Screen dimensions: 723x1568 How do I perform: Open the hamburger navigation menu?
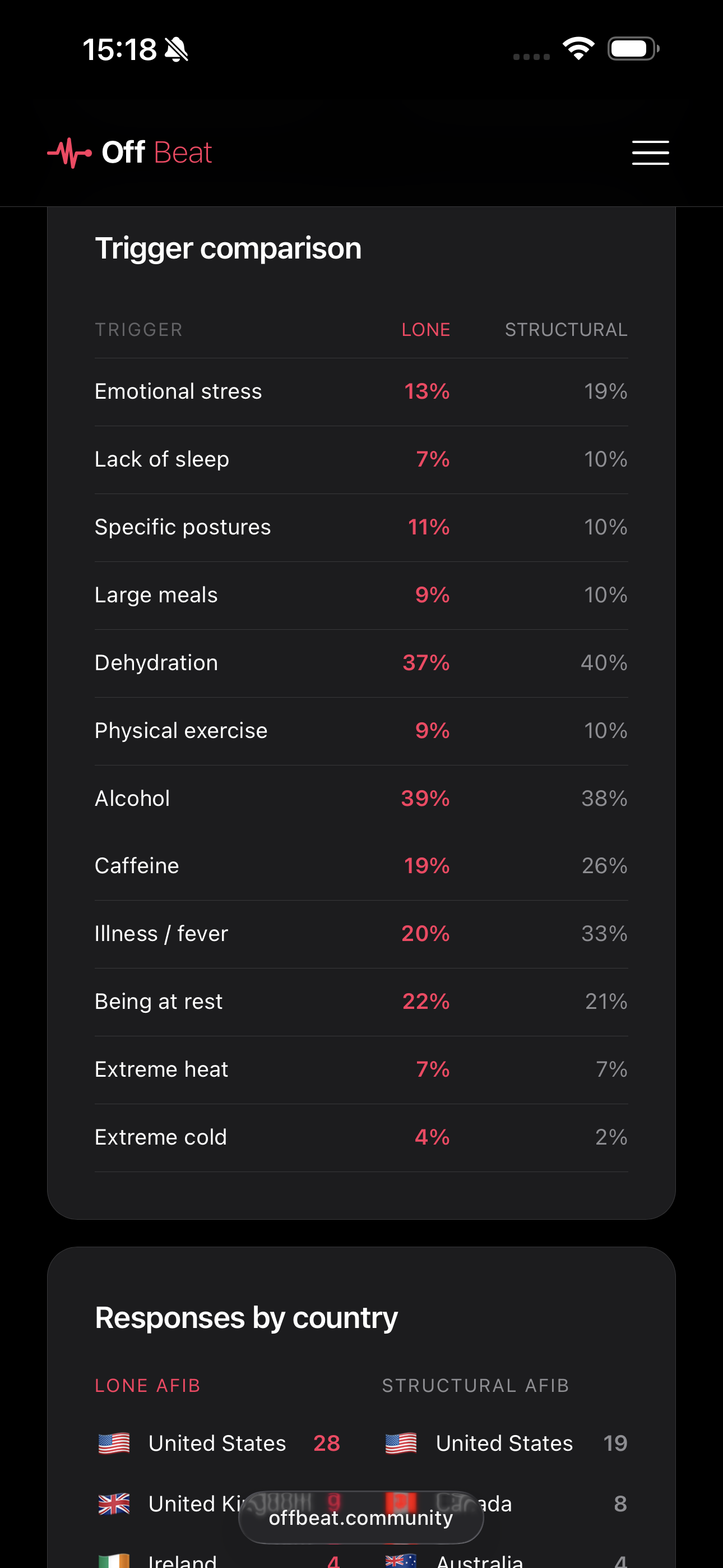pos(650,152)
